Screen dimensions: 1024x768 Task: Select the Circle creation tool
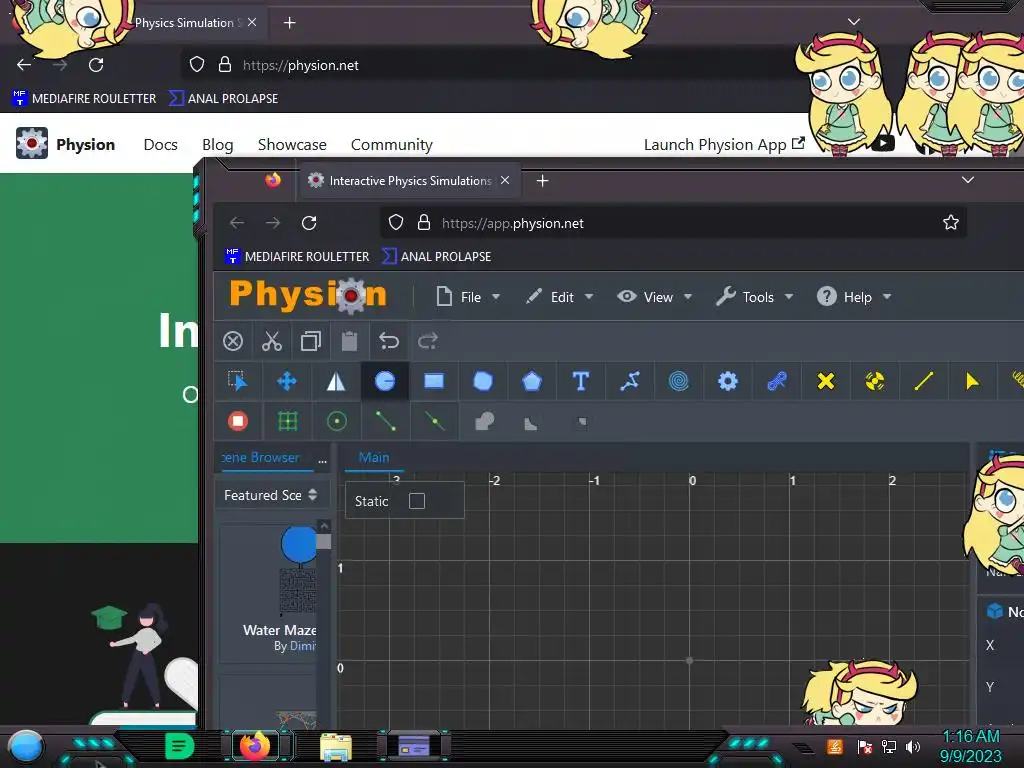click(385, 381)
